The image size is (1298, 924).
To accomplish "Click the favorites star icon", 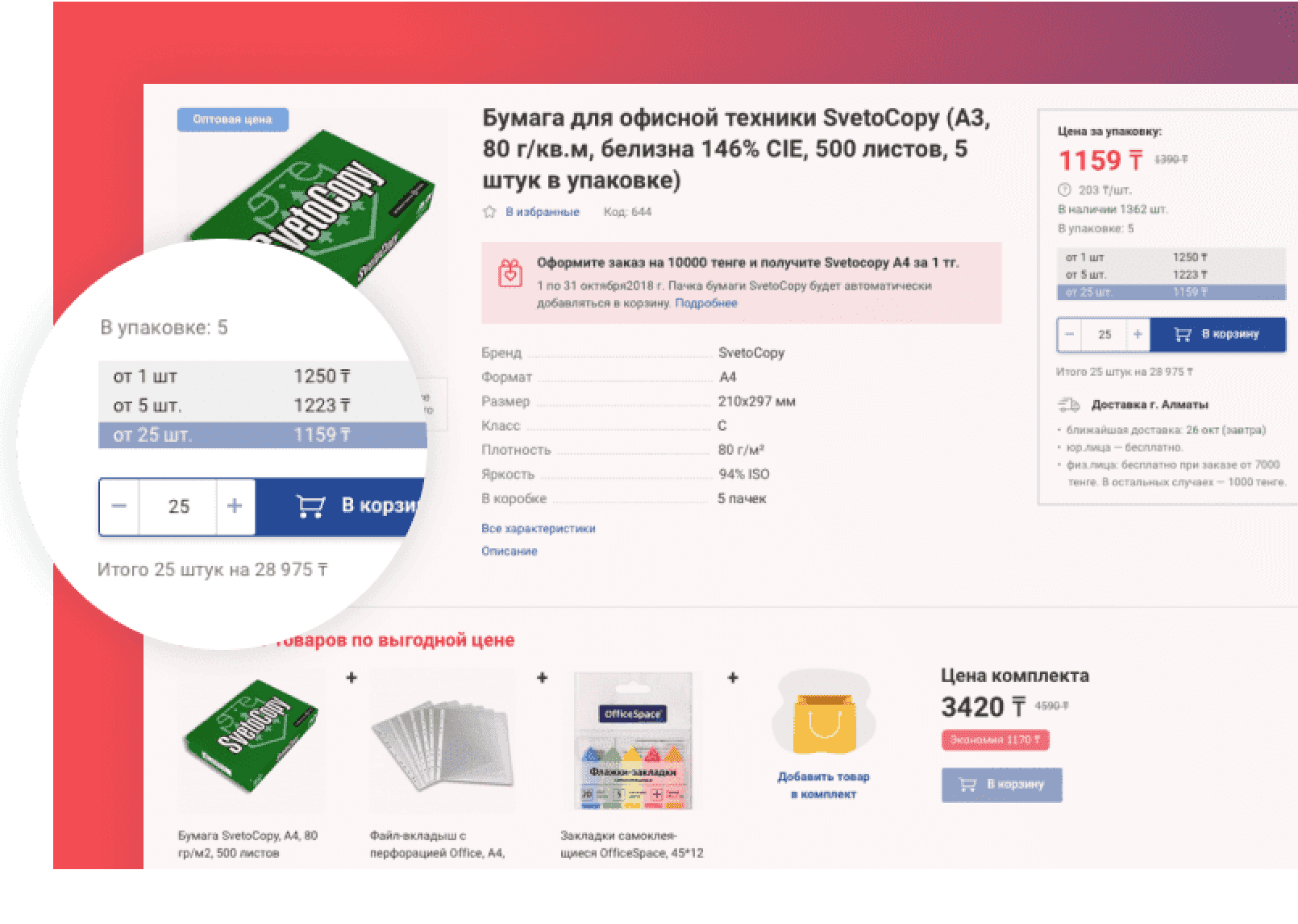I will click(x=489, y=212).
